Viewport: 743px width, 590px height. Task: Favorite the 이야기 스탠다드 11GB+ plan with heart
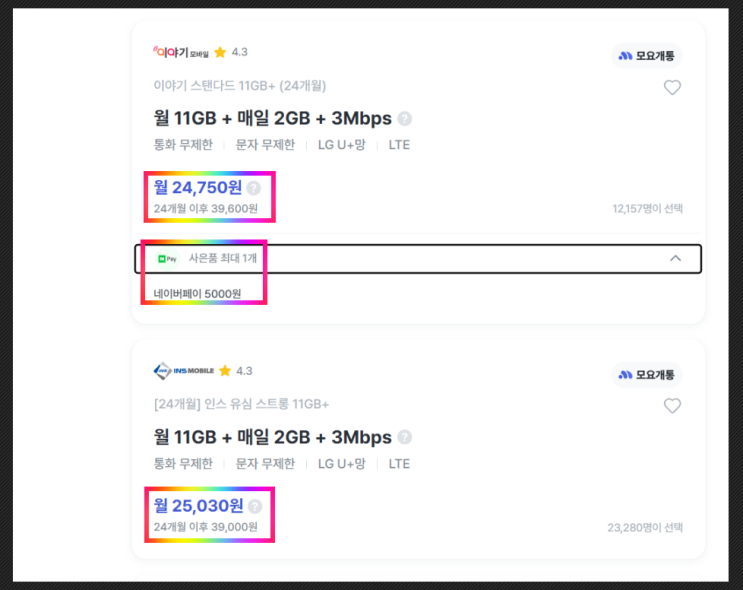(x=672, y=87)
